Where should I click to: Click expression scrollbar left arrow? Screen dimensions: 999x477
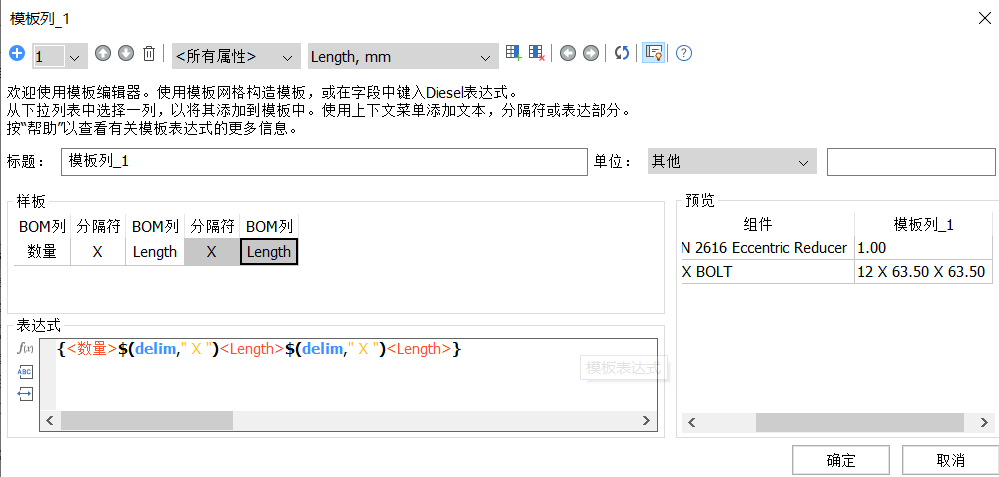[50, 420]
